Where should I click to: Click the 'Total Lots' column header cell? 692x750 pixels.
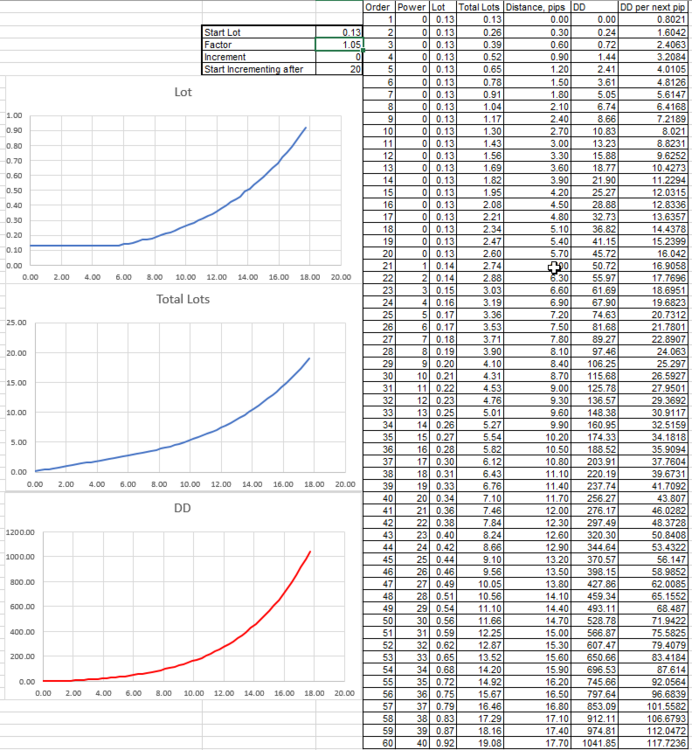pyautogui.click(x=480, y=7)
